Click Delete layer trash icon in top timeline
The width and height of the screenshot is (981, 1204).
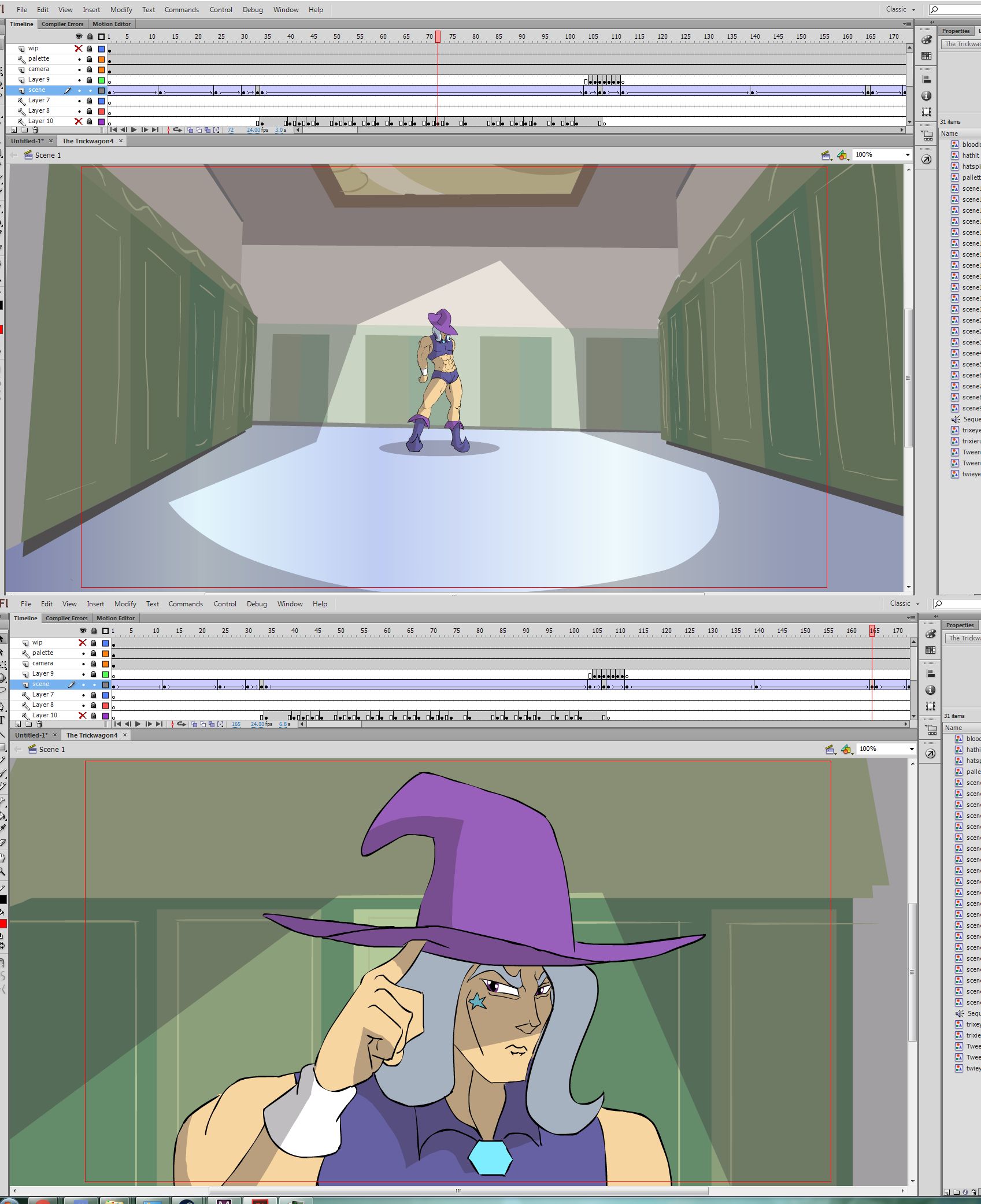coord(35,130)
